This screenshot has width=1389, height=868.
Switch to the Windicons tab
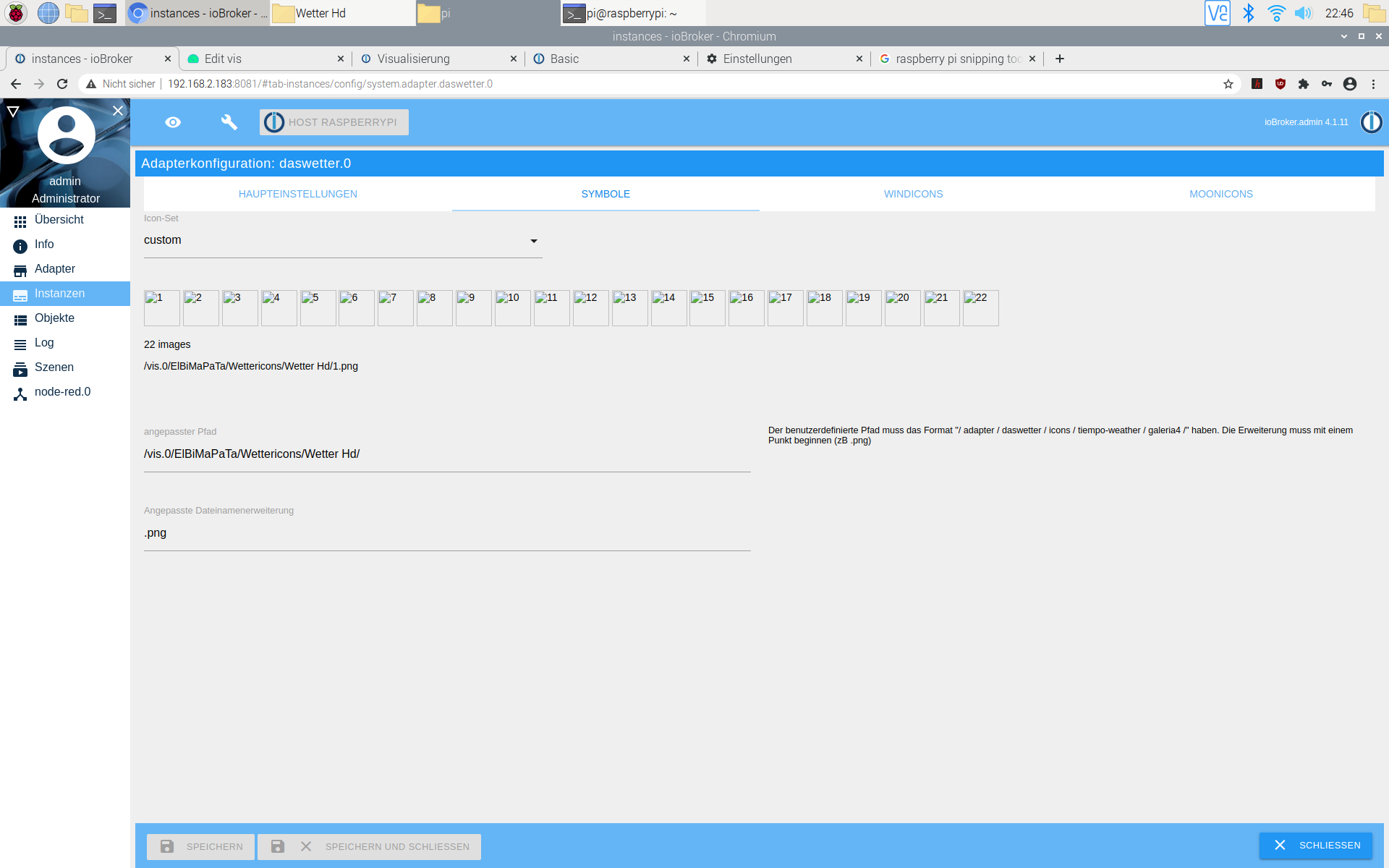(913, 194)
